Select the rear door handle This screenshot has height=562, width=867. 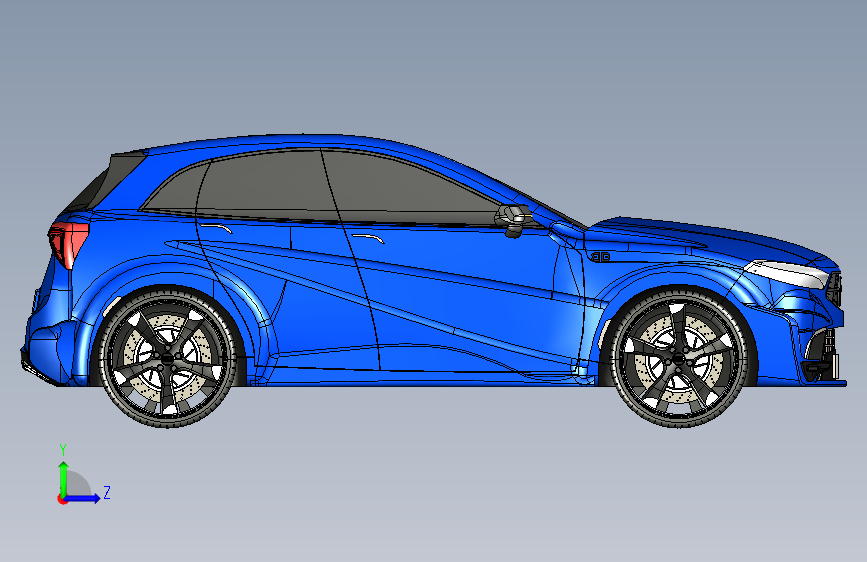[216, 228]
